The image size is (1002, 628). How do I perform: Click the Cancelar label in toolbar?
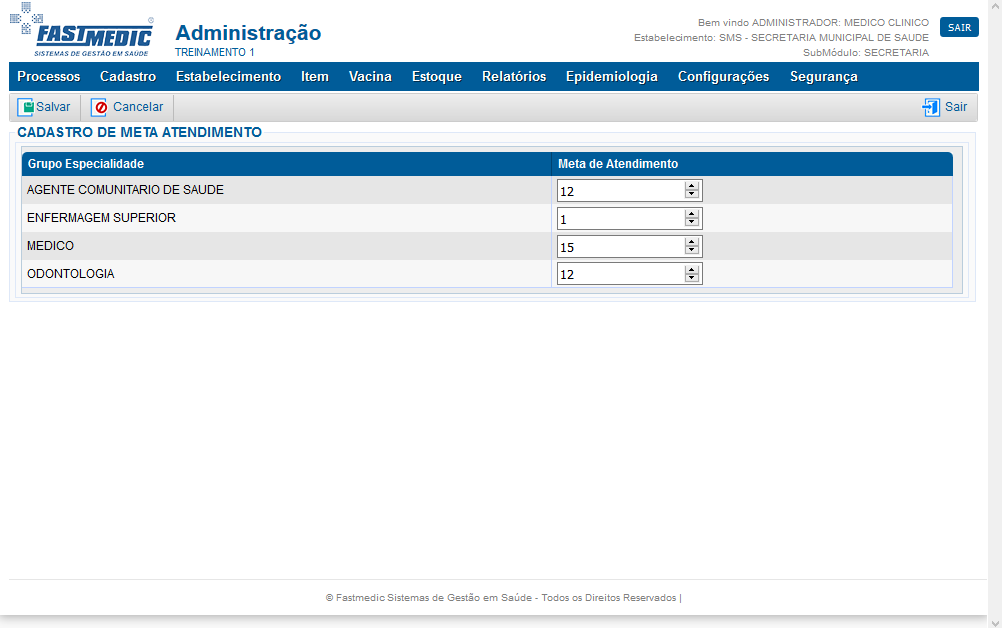point(138,107)
